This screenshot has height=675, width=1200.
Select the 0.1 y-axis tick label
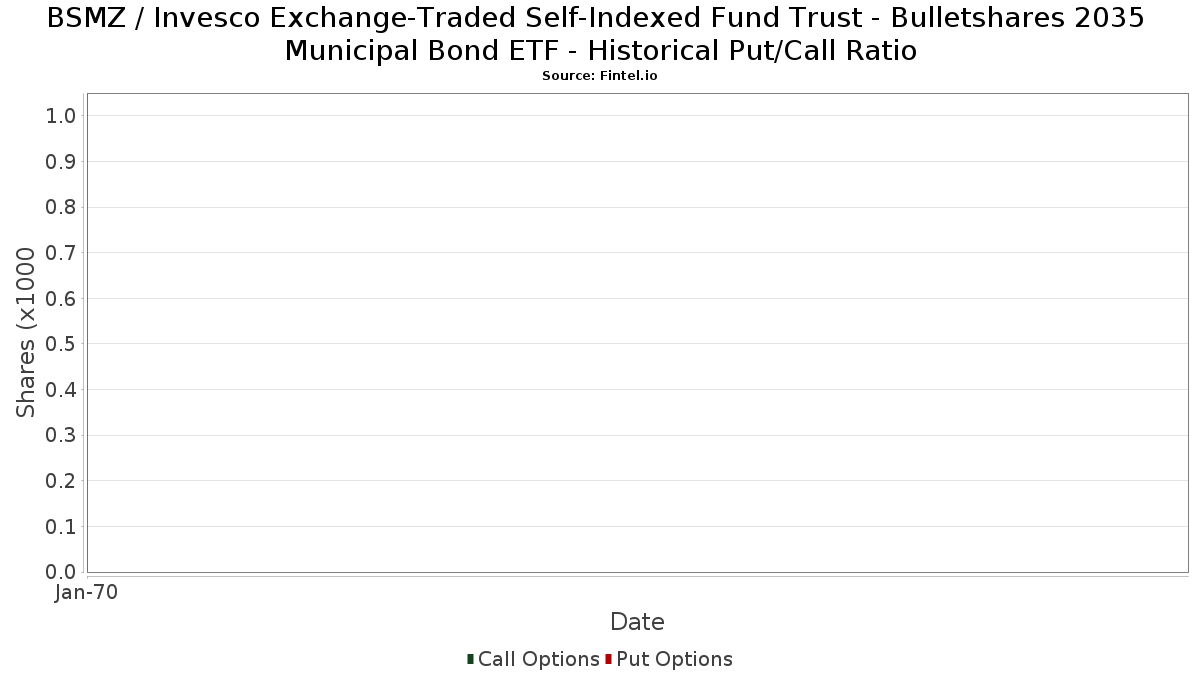click(61, 526)
